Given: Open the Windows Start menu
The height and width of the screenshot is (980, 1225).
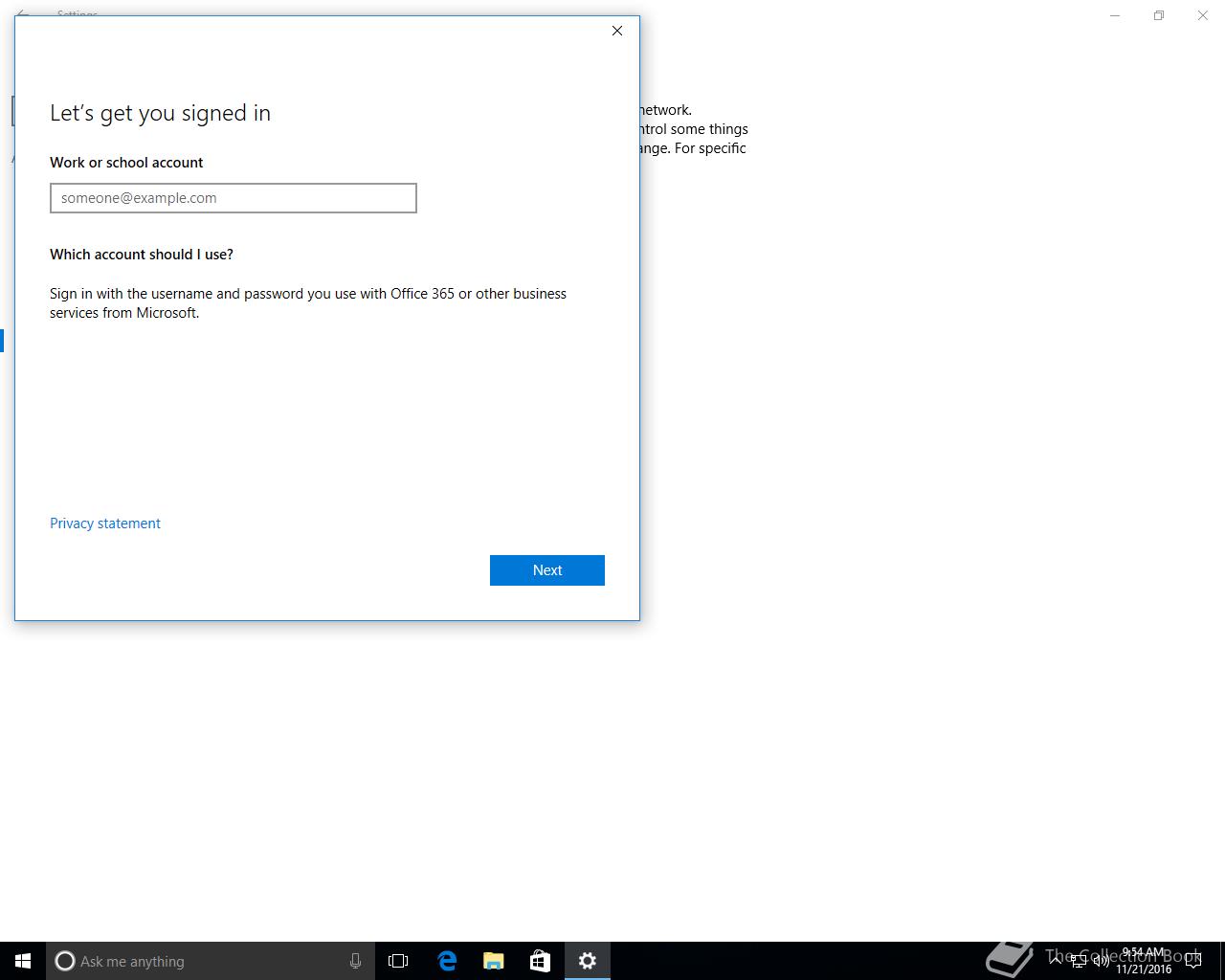Looking at the screenshot, I should (x=23, y=961).
